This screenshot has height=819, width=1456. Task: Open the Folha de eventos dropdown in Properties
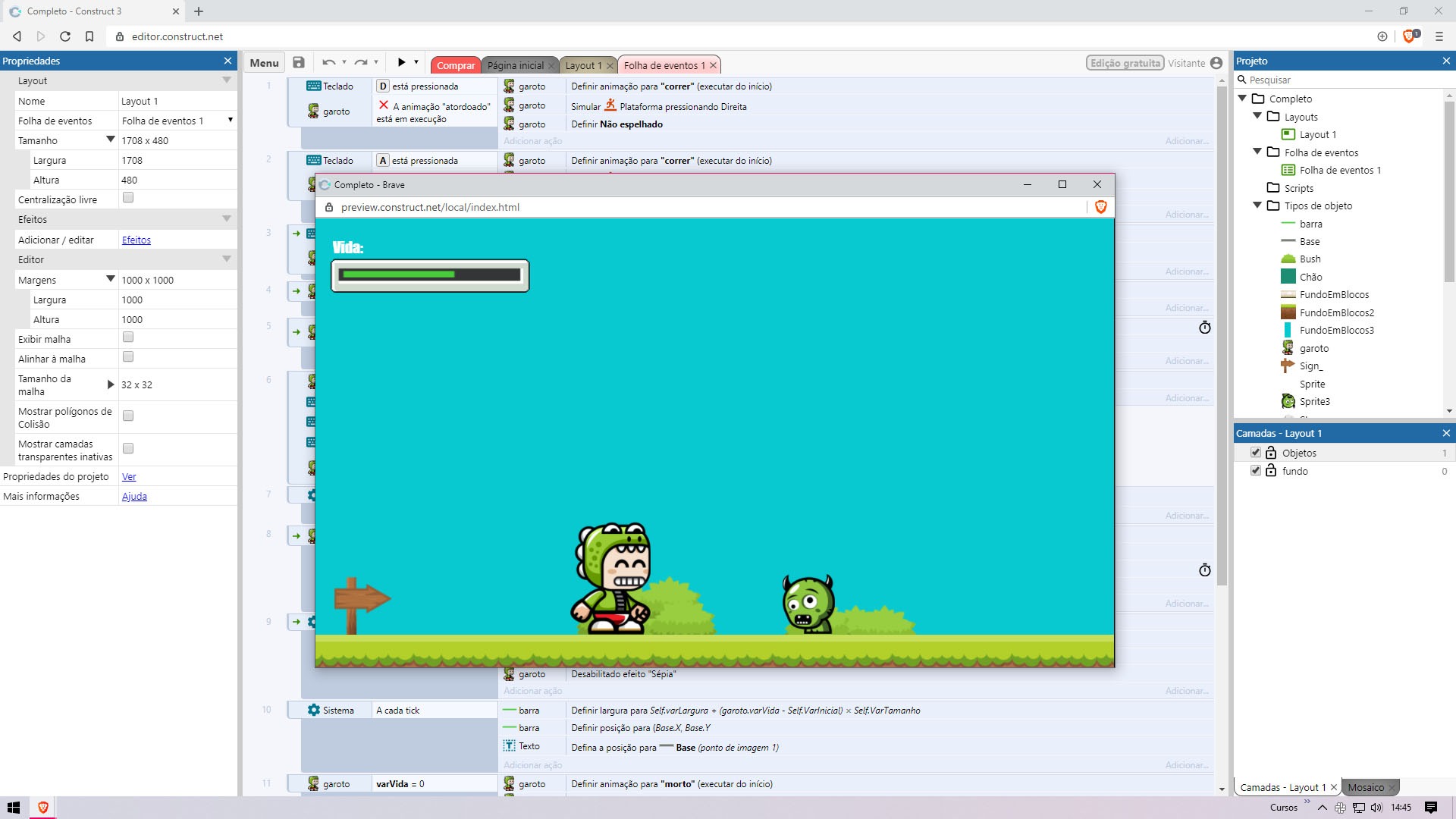tap(230, 120)
